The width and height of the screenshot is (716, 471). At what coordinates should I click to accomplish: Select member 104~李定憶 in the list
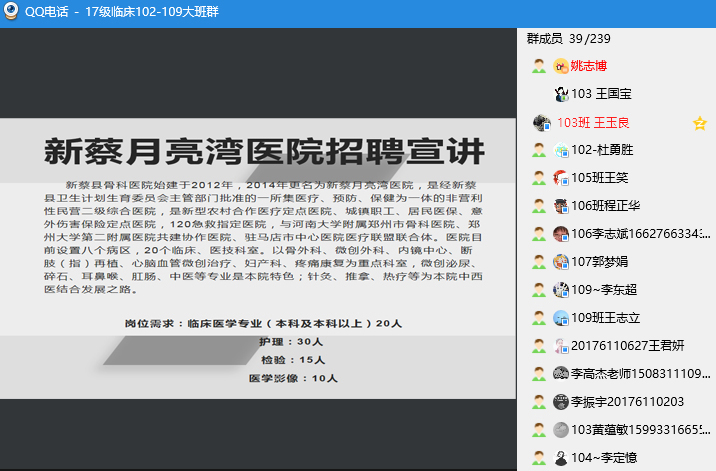coord(605,458)
